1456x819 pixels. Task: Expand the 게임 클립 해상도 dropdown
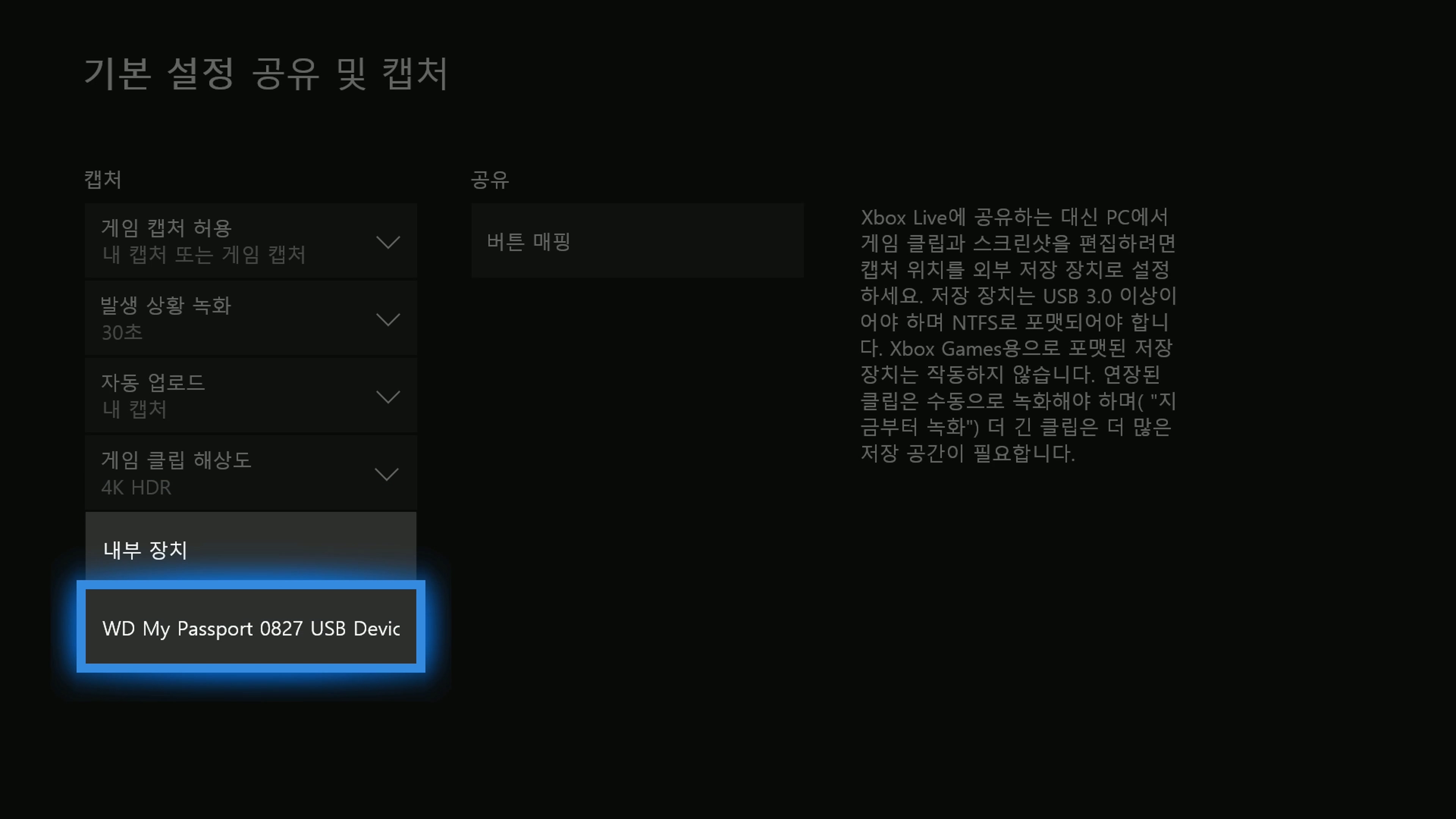coord(176,460)
